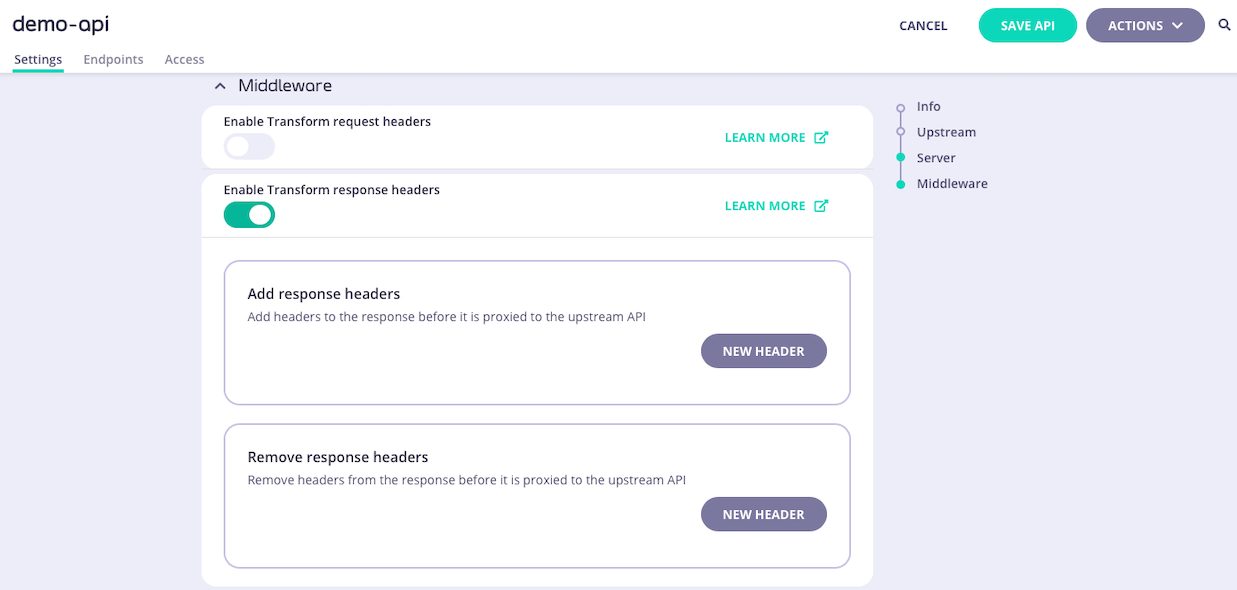This screenshot has width=1237, height=590.
Task: Click the CANCEL button
Action: coord(922,25)
